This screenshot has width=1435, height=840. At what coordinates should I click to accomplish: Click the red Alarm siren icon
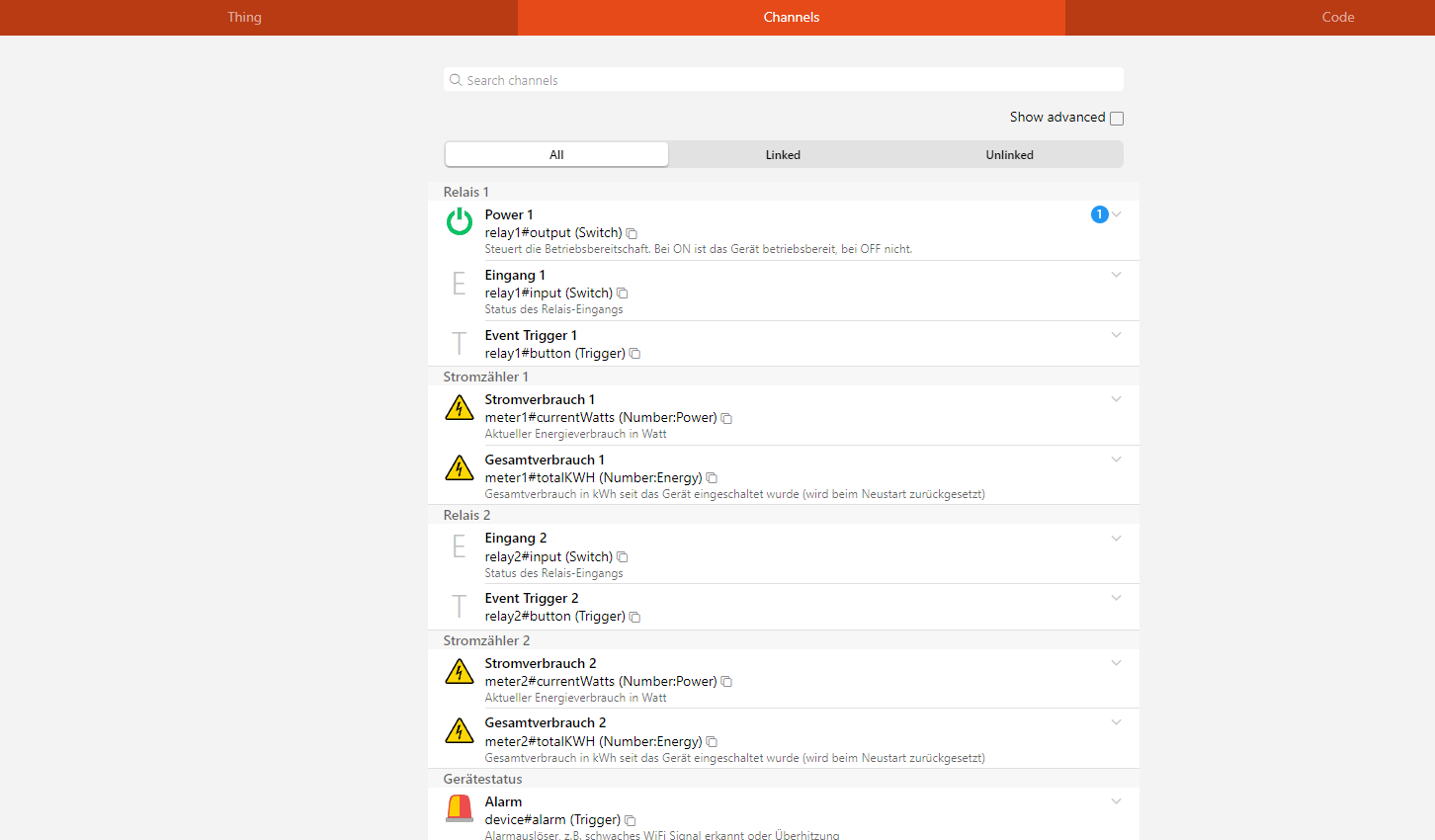pos(460,808)
